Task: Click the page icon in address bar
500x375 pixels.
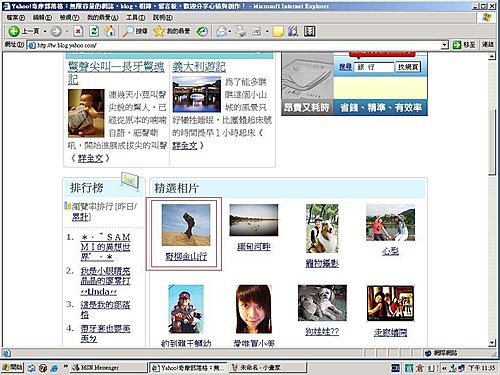Action: (32, 45)
